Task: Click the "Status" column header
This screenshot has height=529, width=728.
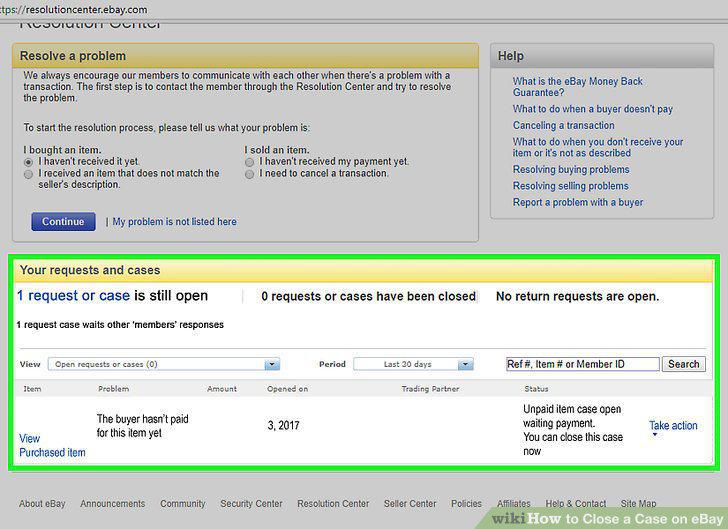Action: point(536,389)
